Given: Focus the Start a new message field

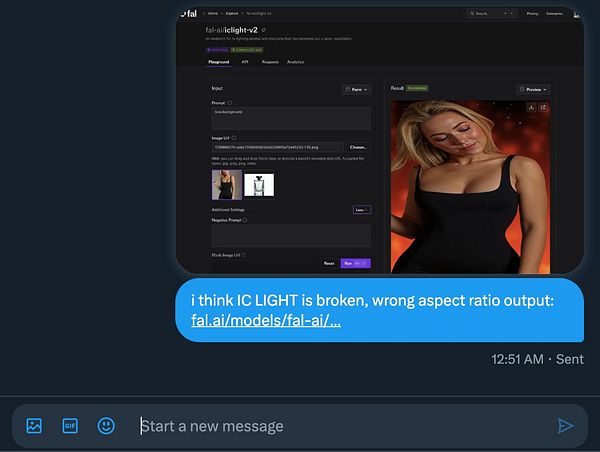Looking at the screenshot, I should [344, 426].
